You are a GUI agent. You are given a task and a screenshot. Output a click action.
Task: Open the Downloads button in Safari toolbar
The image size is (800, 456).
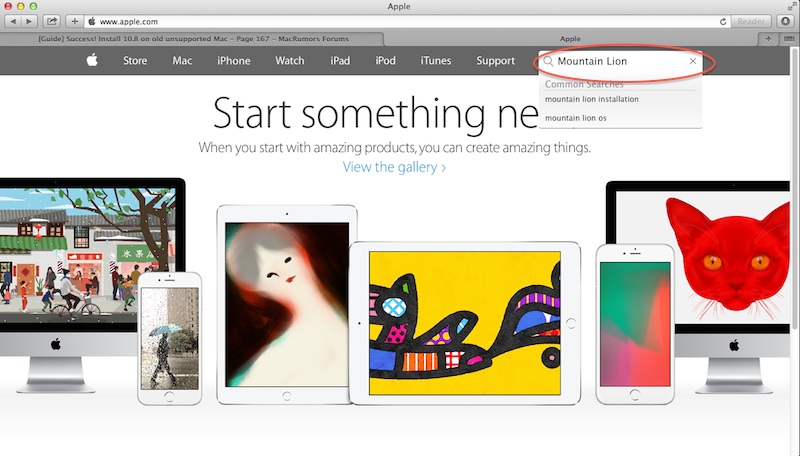pos(786,21)
